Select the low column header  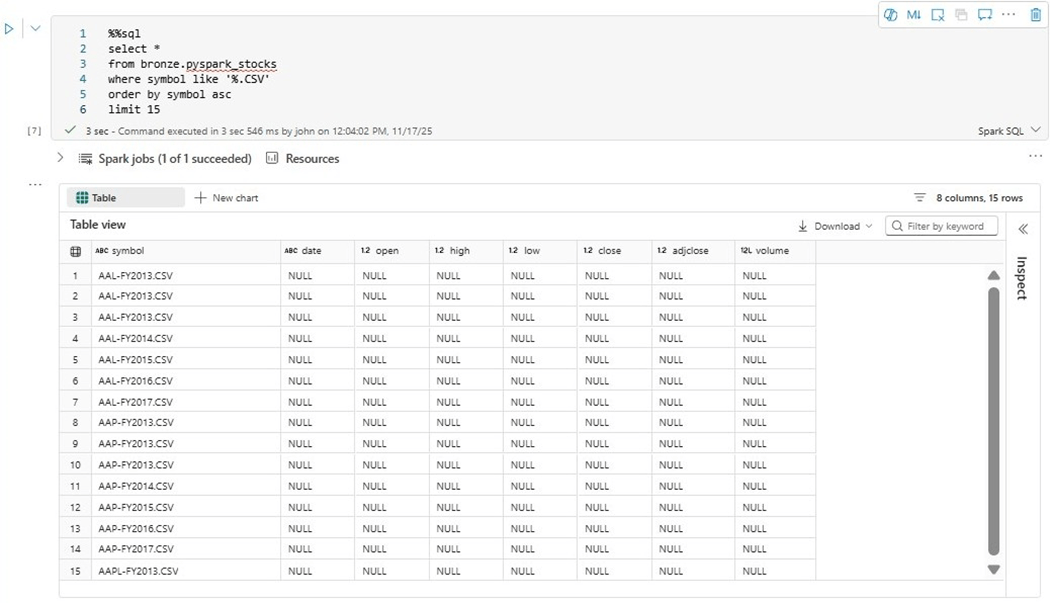click(x=540, y=251)
